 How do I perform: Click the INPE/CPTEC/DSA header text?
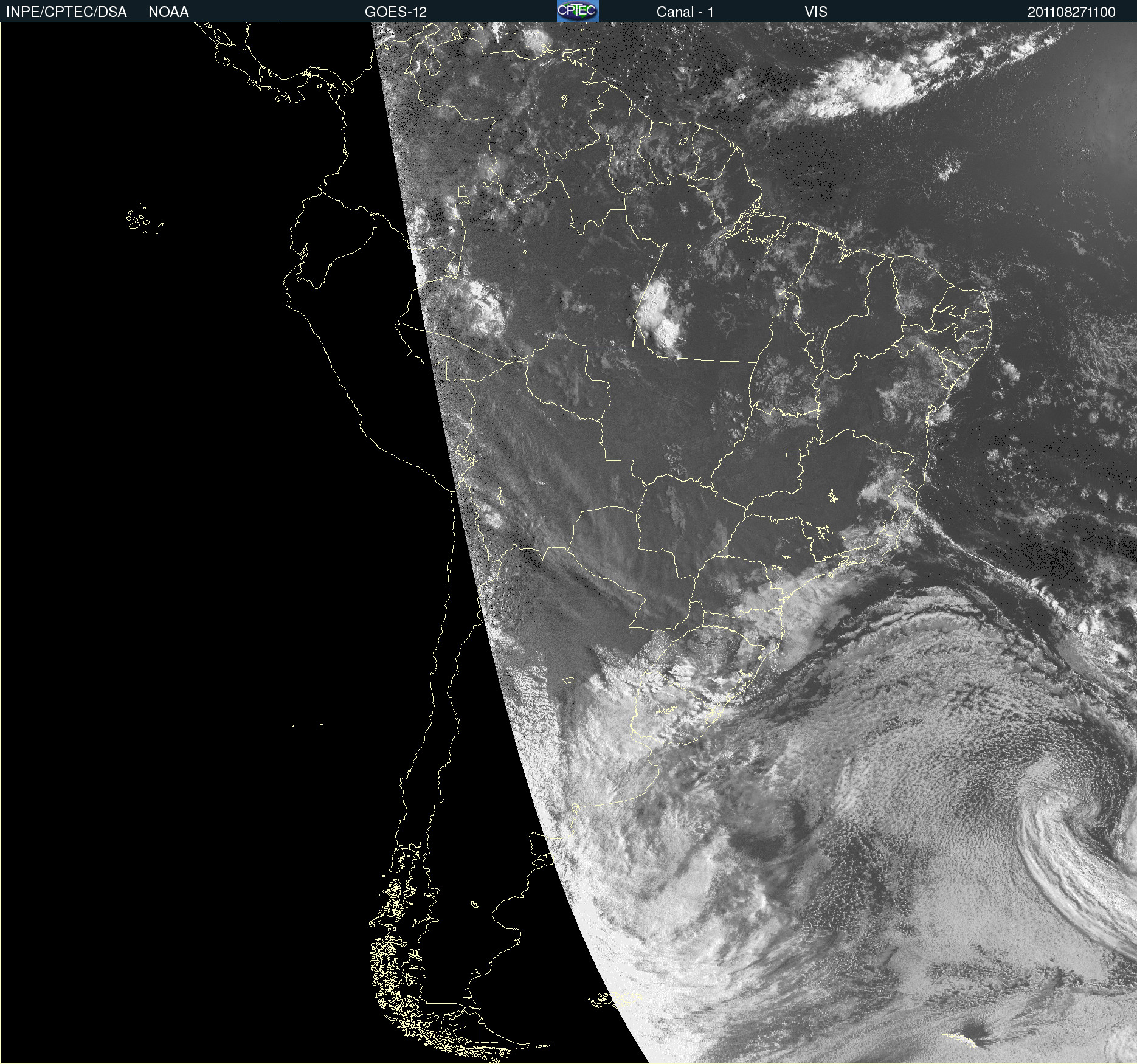pyautogui.click(x=66, y=12)
